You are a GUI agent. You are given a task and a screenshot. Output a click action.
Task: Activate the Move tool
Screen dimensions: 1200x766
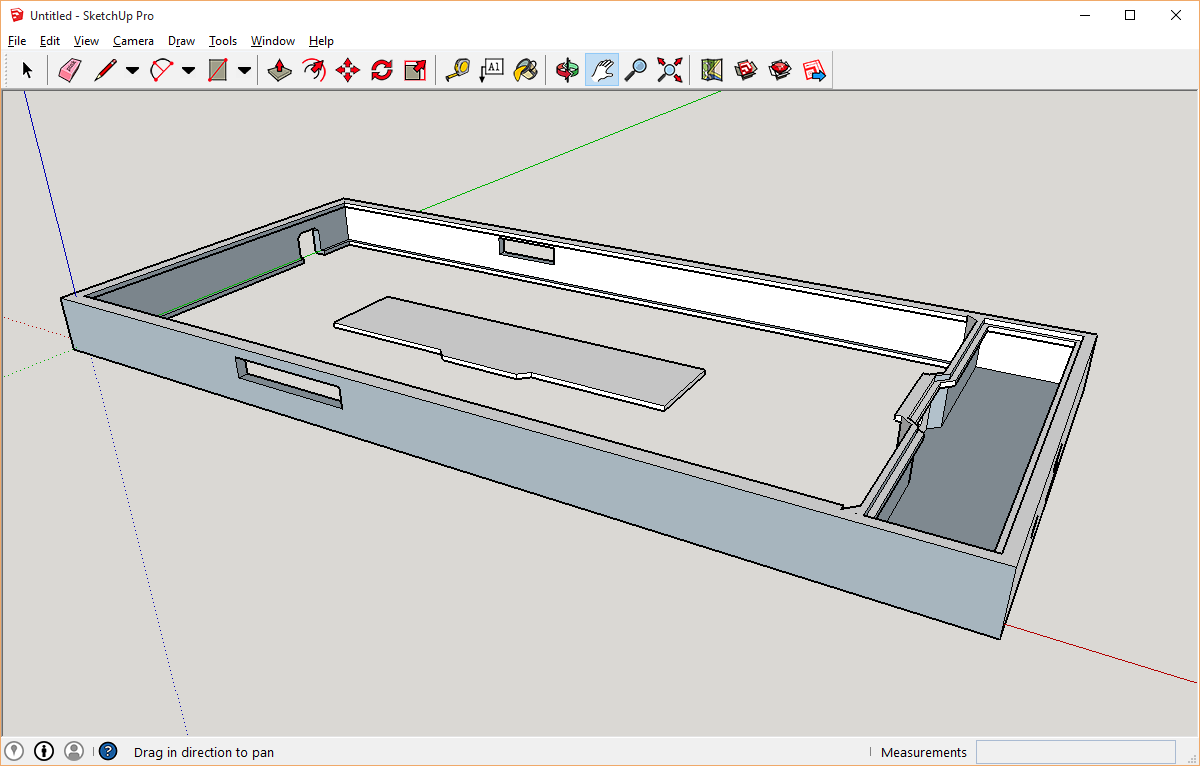pyautogui.click(x=348, y=70)
